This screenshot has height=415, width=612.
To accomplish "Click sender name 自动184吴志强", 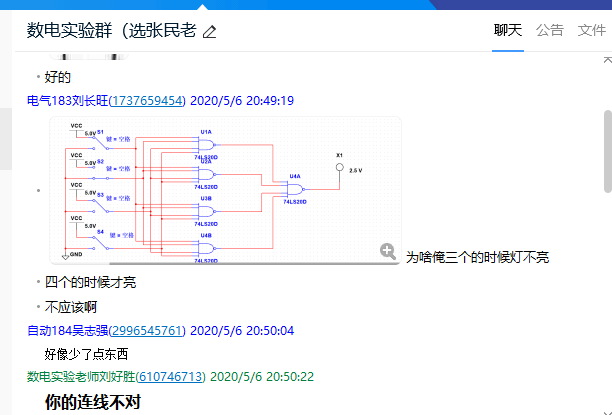I will (x=66, y=330).
